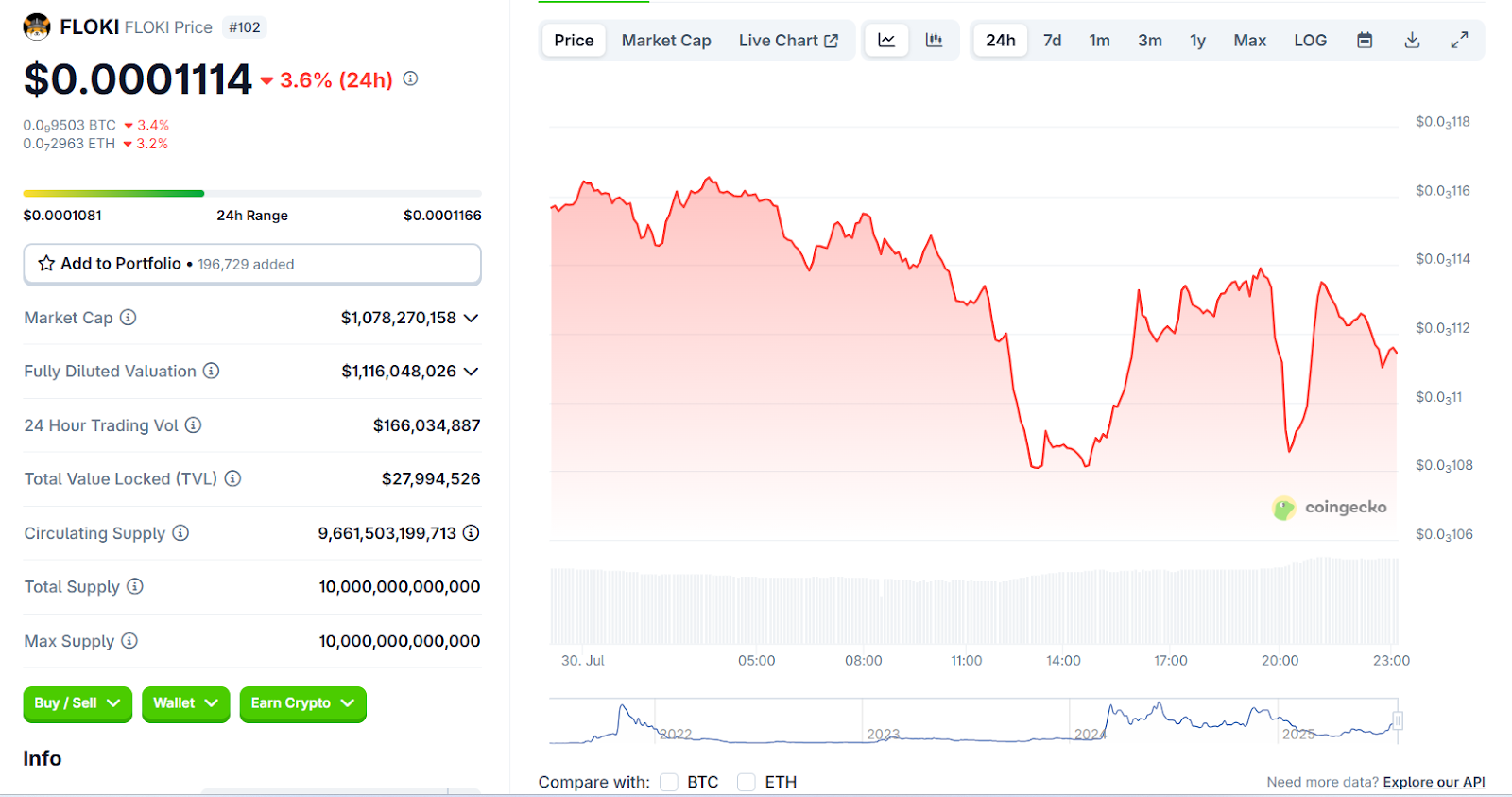Select the 1y time range
The image size is (1512, 797).
(1197, 40)
